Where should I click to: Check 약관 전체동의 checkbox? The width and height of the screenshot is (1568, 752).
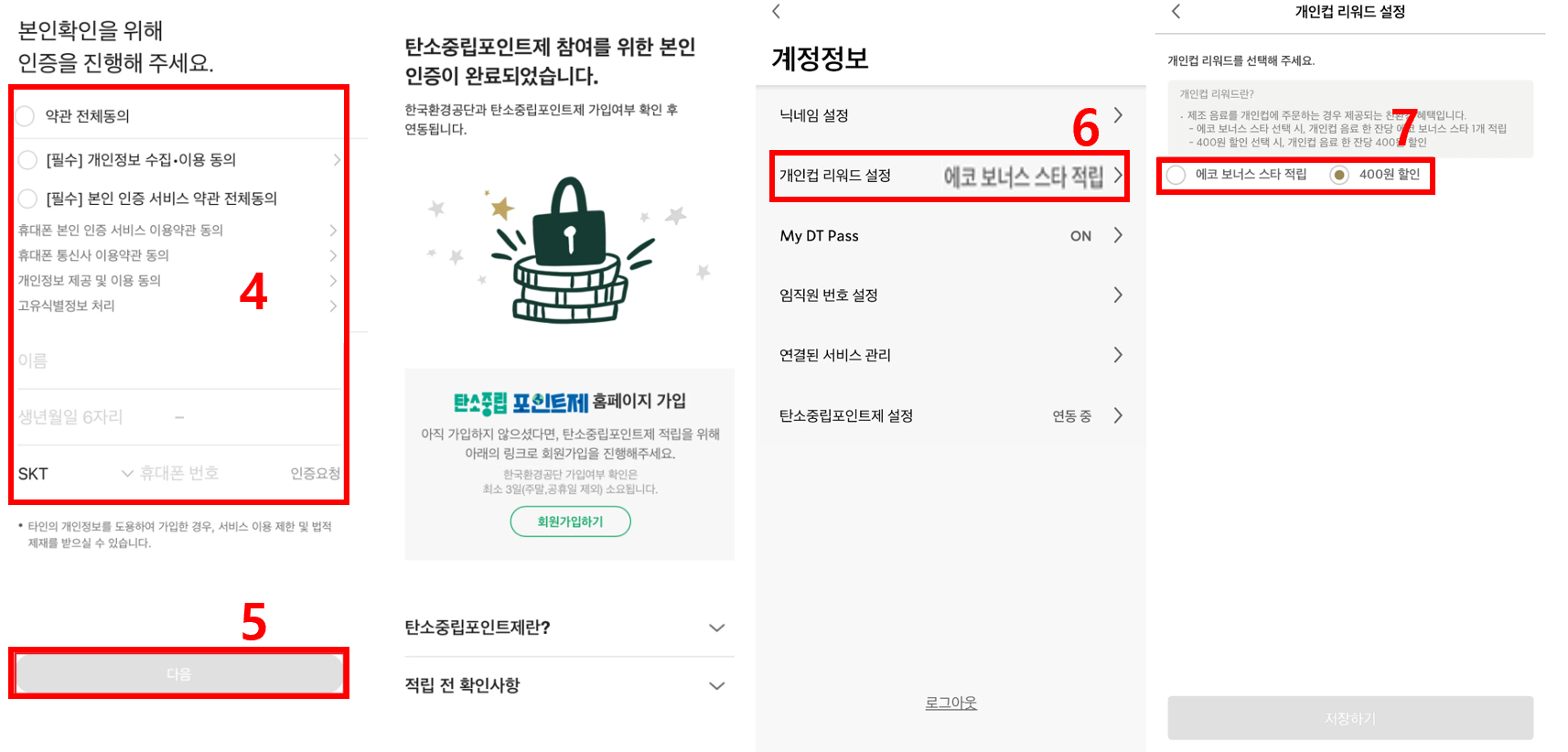(25, 116)
